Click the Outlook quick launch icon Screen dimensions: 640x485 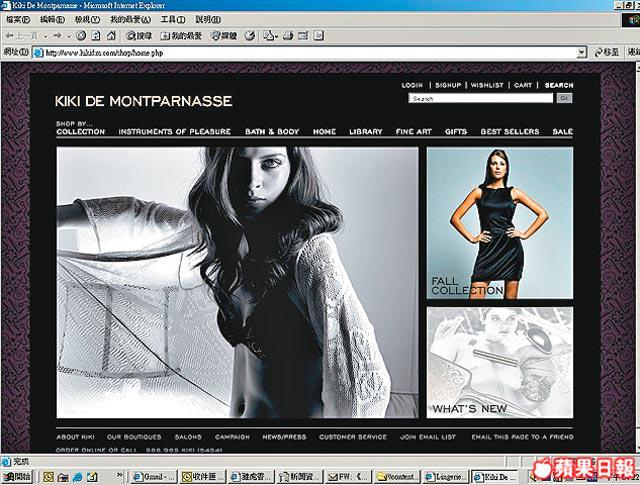coord(49,476)
